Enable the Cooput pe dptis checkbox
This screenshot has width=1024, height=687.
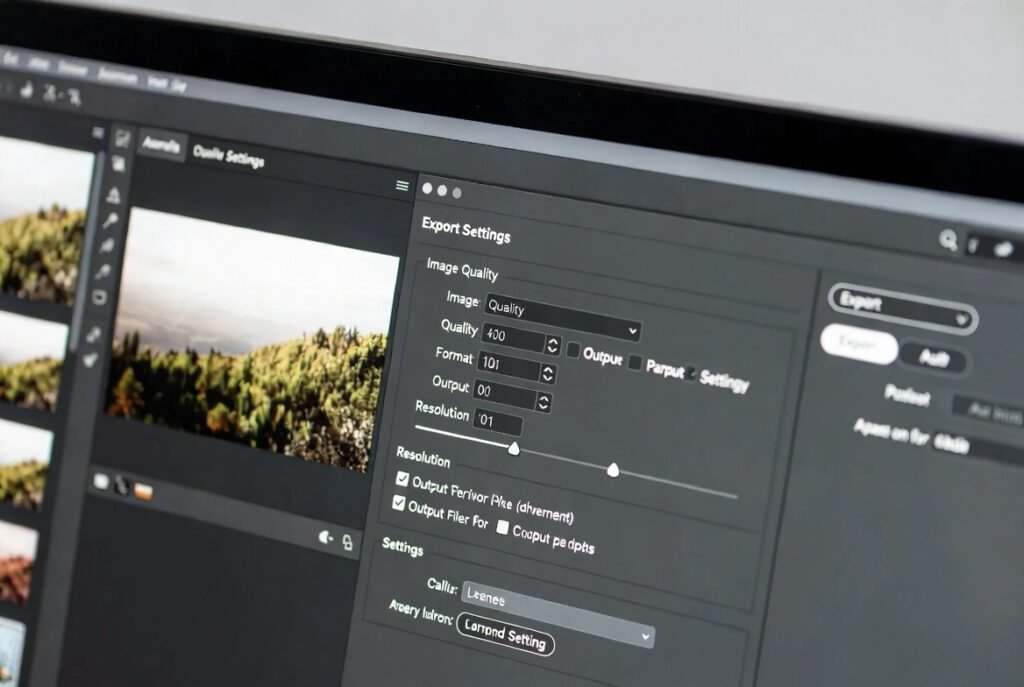pyautogui.click(x=502, y=527)
